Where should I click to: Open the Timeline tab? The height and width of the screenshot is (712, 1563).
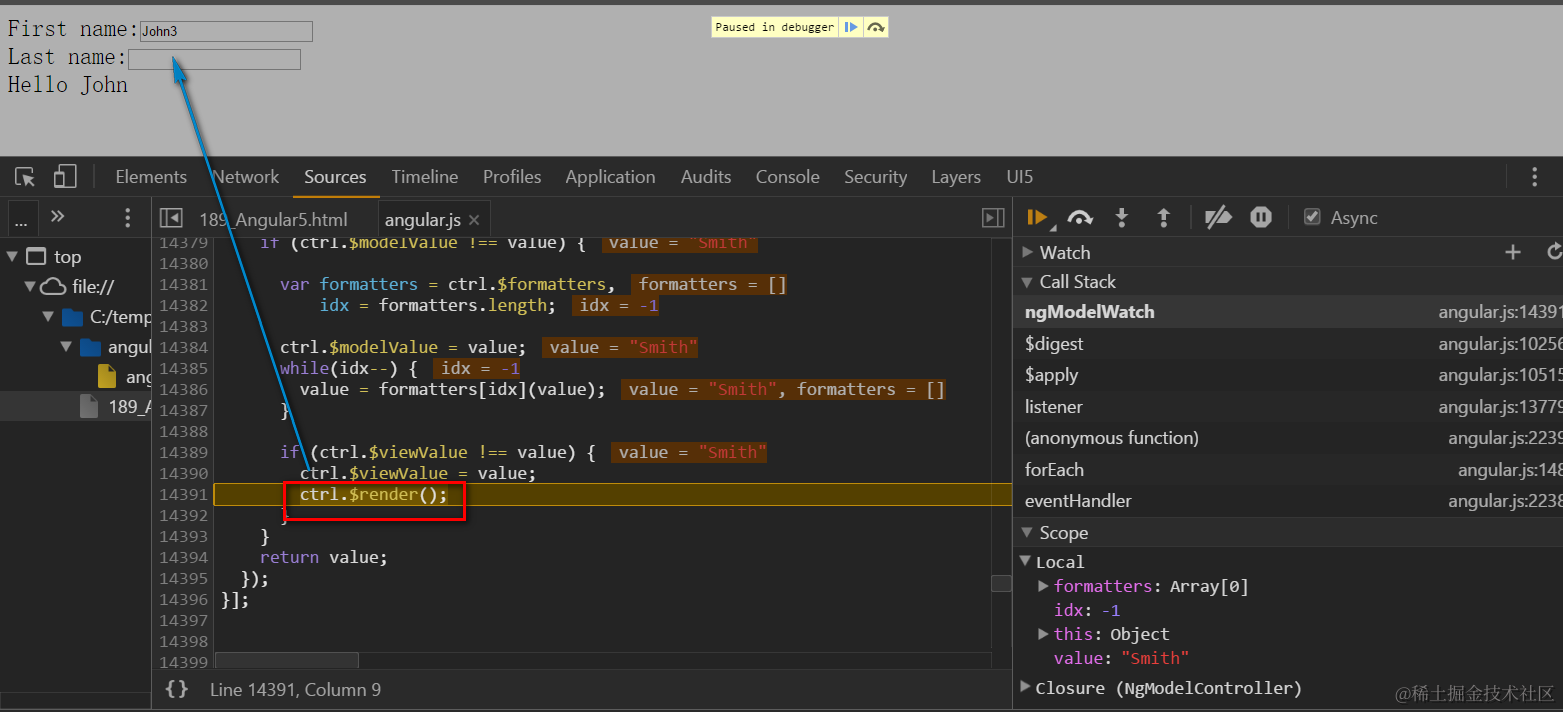(x=425, y=177)
